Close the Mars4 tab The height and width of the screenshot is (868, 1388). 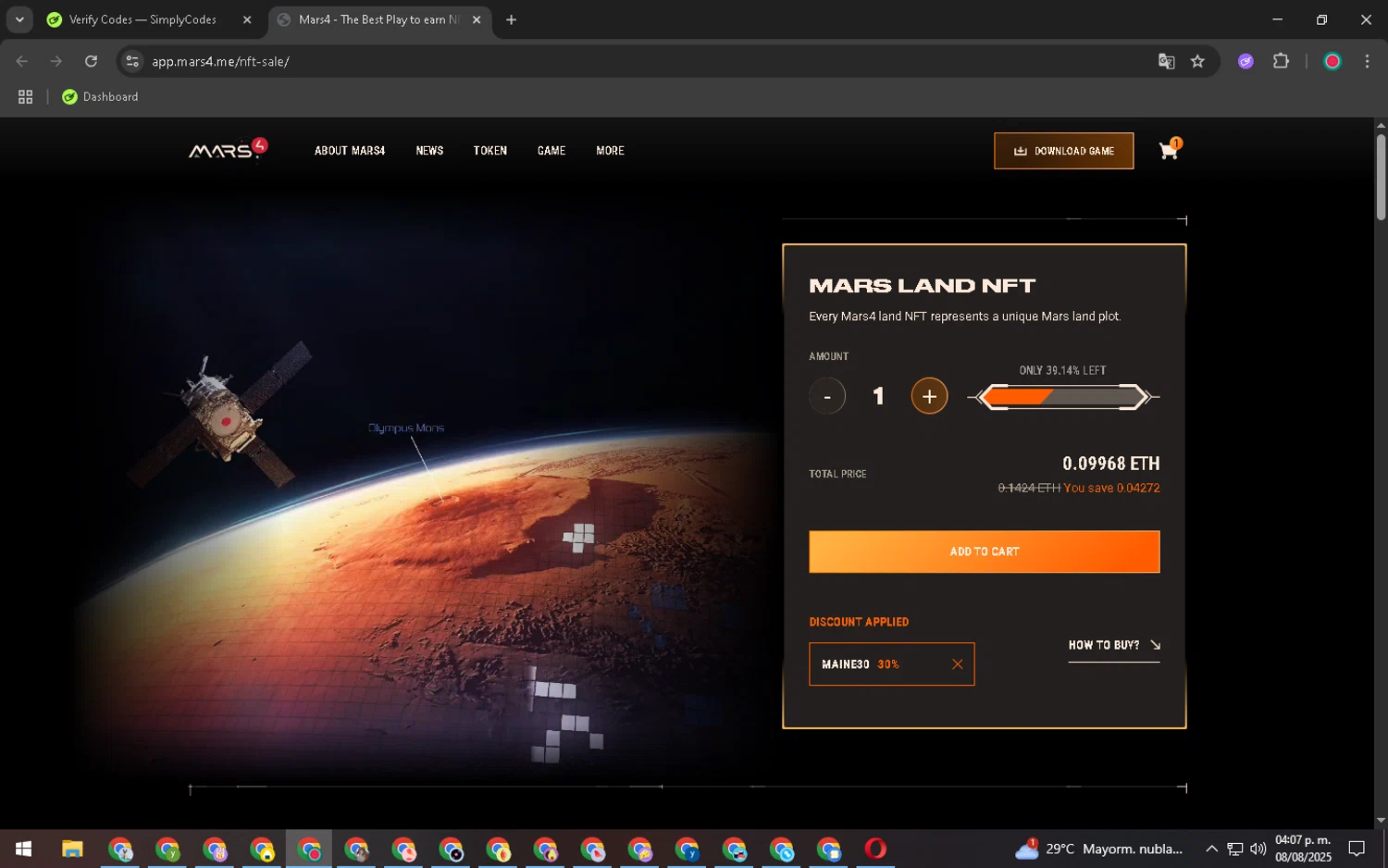point(477,19)
